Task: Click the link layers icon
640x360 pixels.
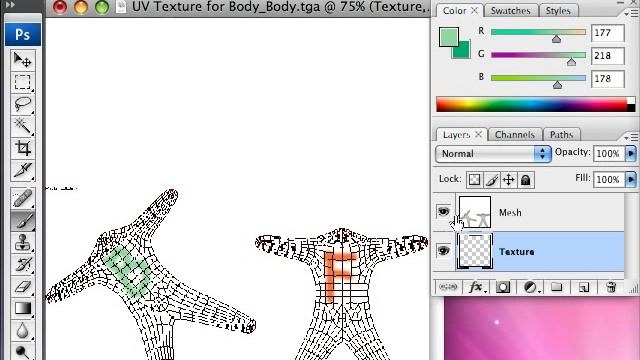Action: 448,287
